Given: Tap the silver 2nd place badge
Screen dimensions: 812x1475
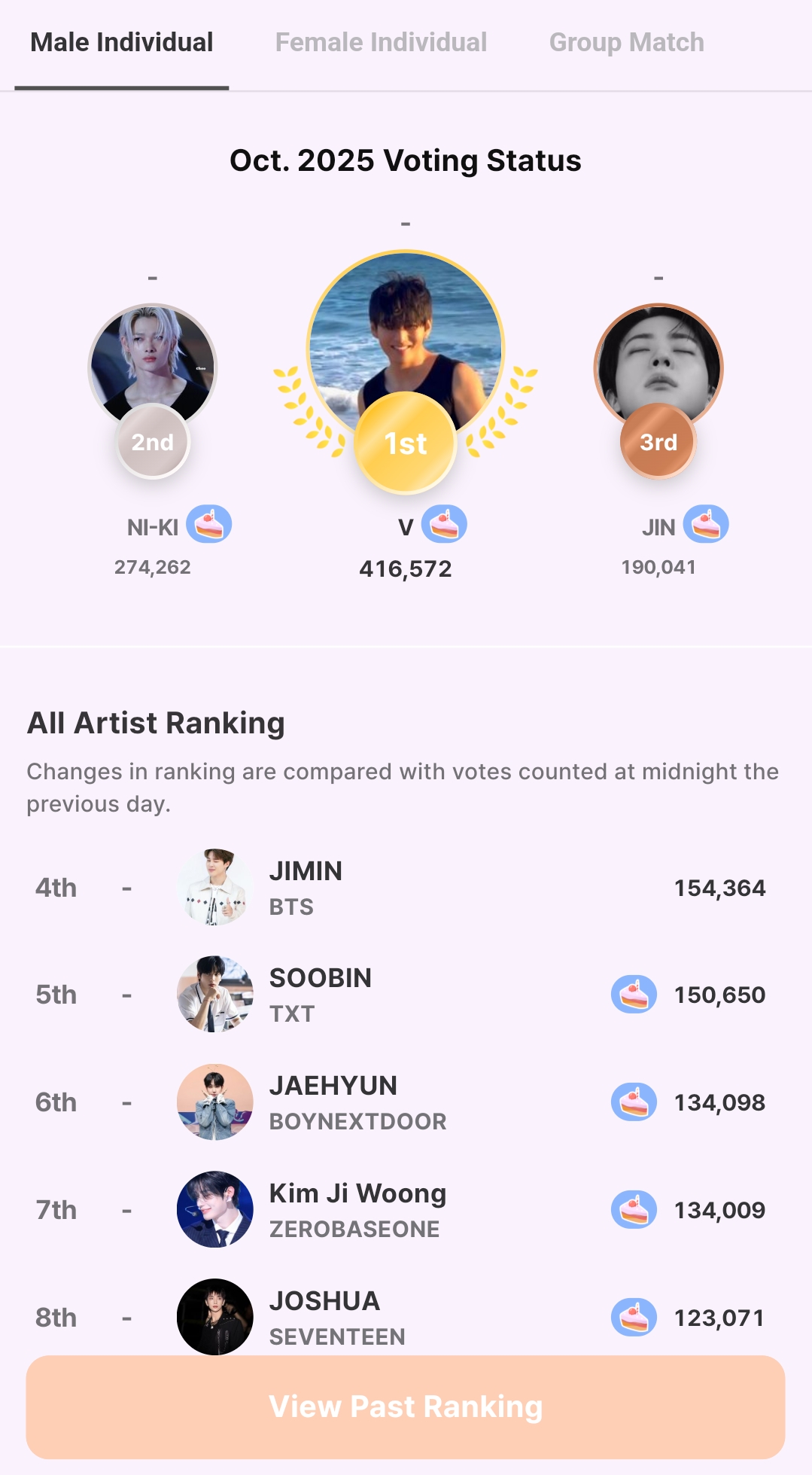Looking at the screenshot, I should click(153, 442).
